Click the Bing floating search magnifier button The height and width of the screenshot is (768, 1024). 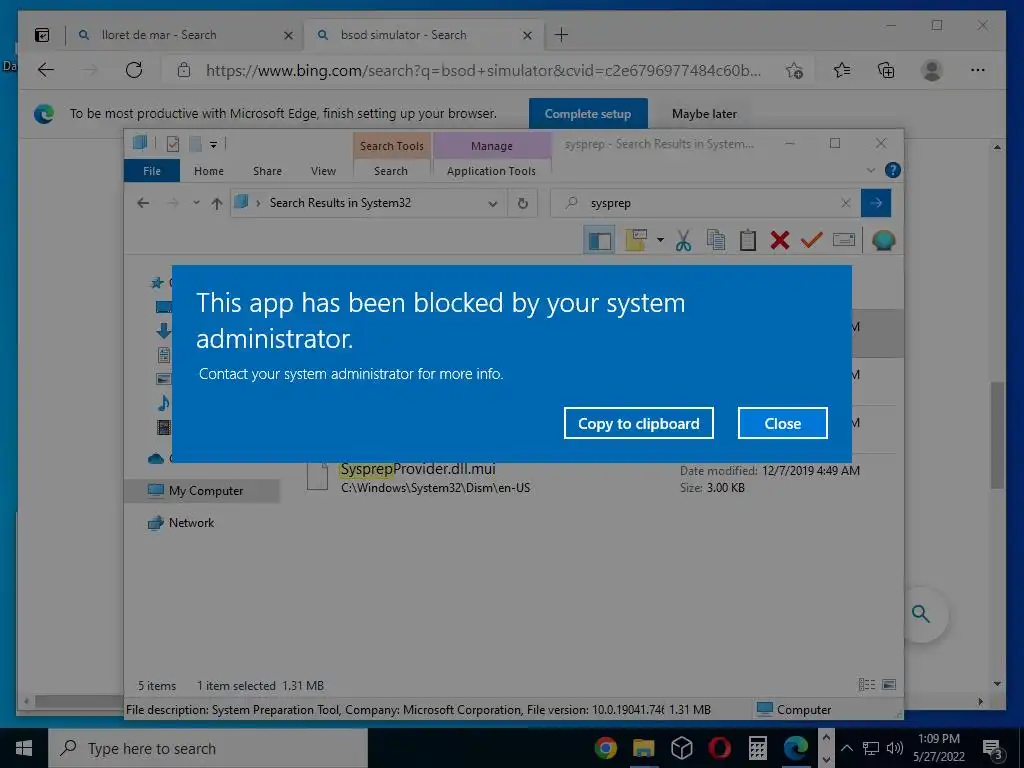tap(921, 614)
